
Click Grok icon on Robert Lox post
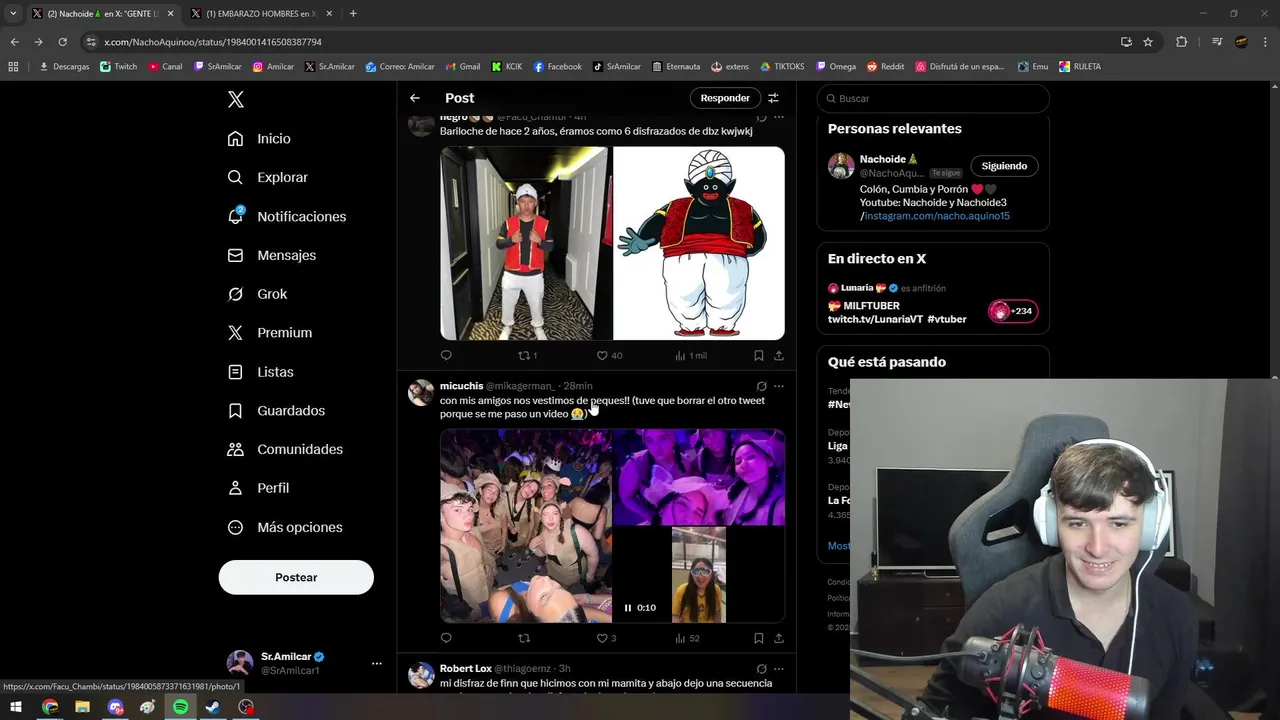tap(761, 668)
